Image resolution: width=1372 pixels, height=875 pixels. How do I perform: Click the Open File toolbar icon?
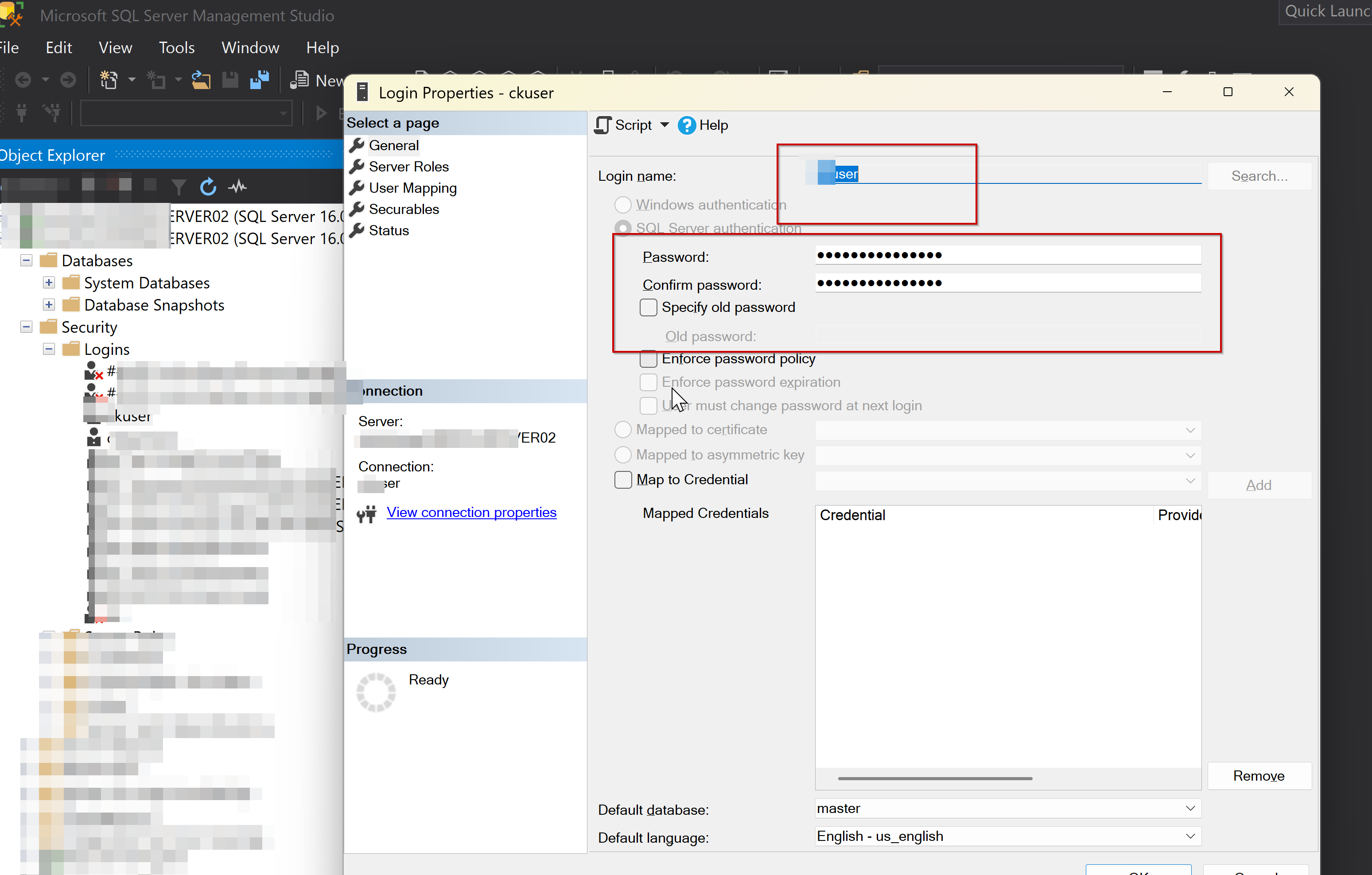pyautogui.click(x=201, y=80)
